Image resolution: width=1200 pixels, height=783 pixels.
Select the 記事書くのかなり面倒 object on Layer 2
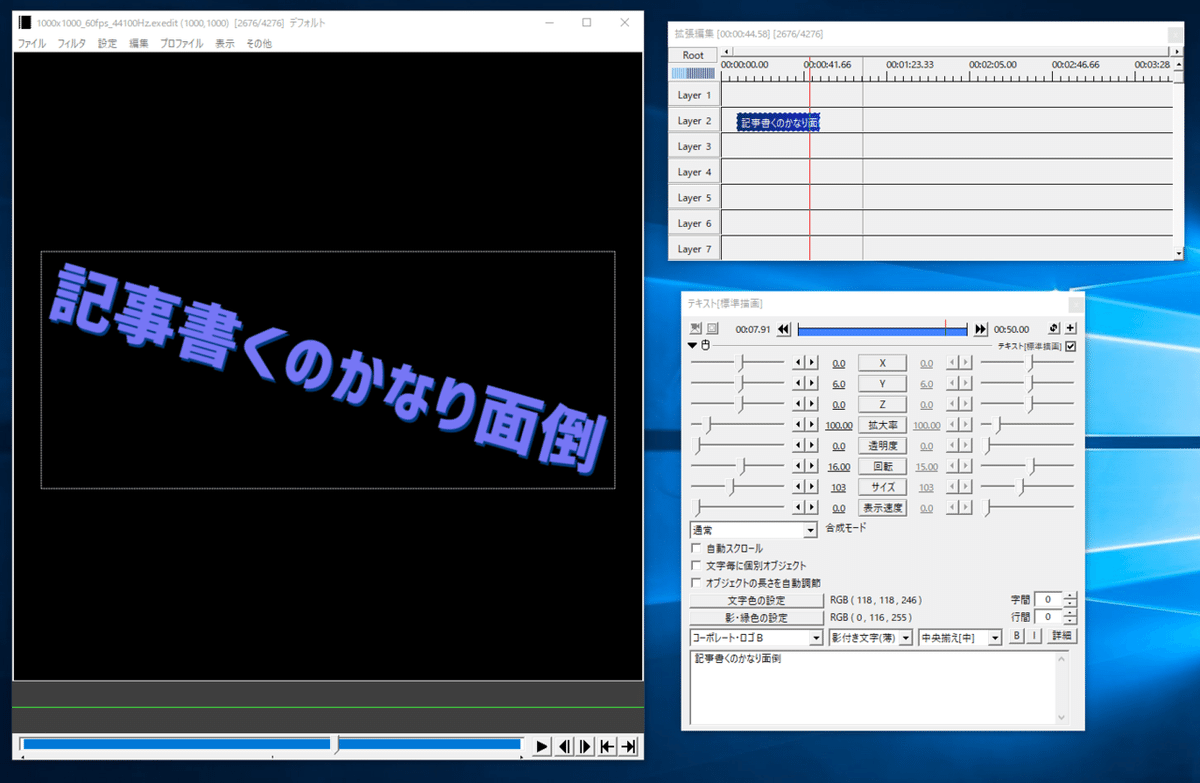[x=779, y=122]
